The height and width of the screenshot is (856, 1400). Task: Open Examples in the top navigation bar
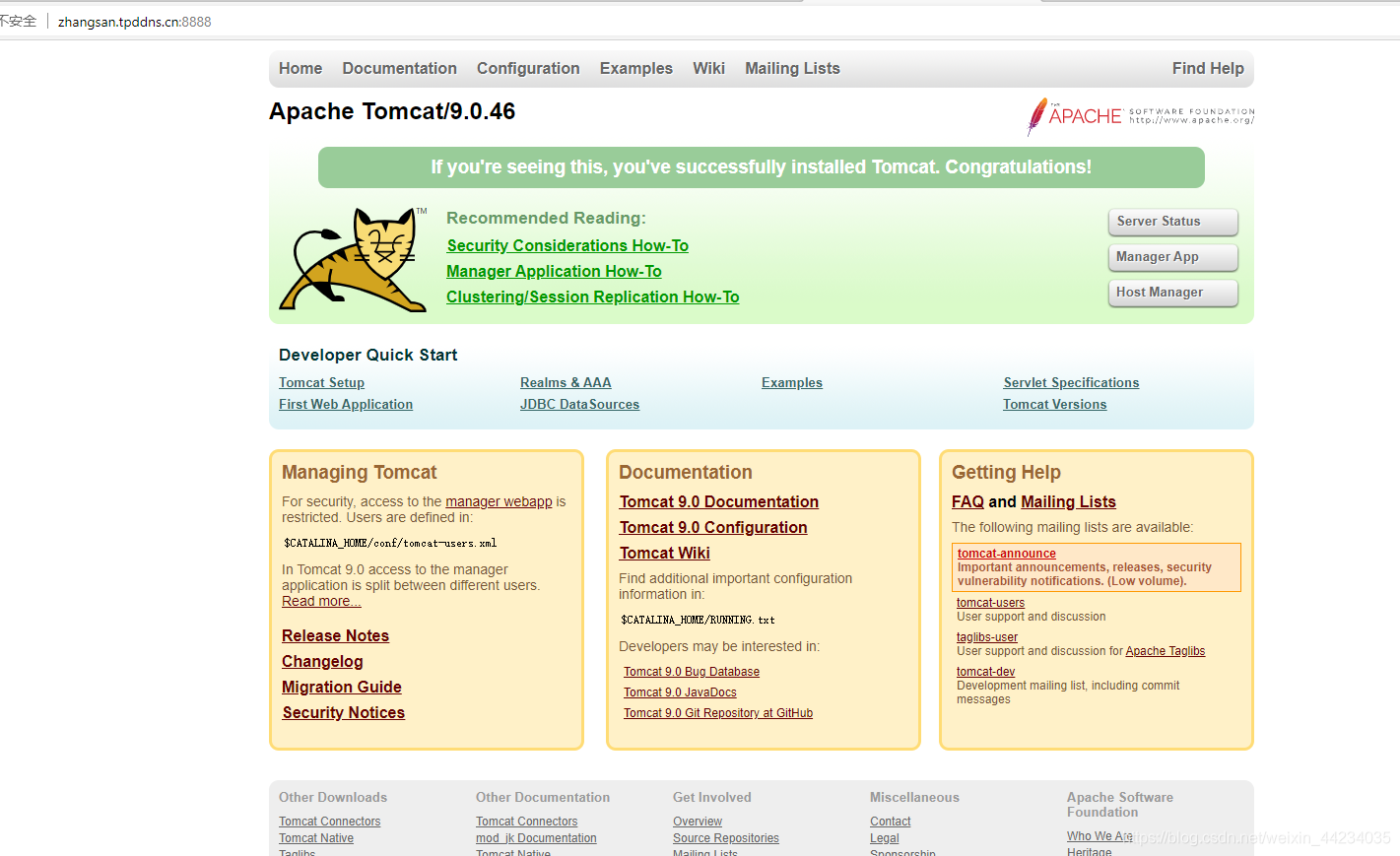coord(636,69)
